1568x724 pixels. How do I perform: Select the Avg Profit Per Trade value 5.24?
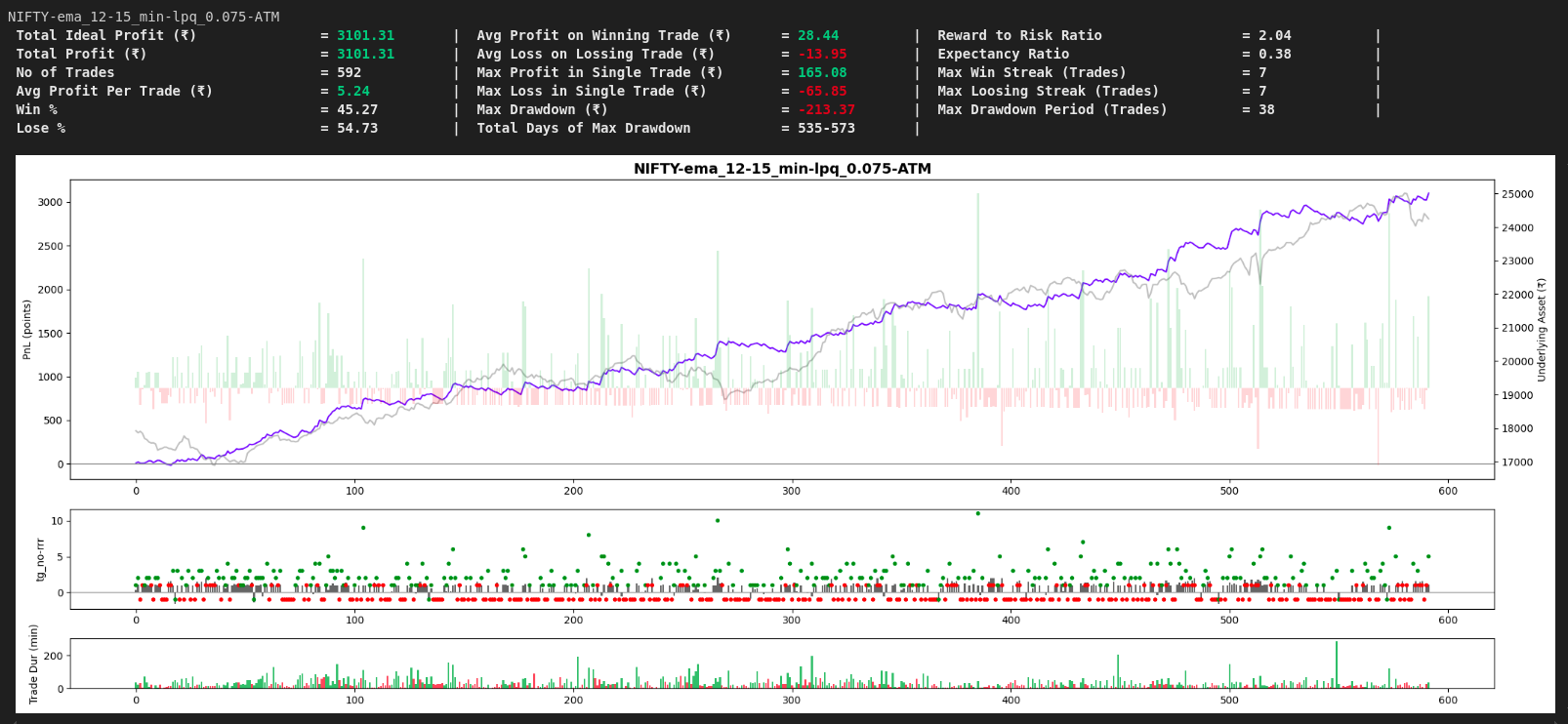(353, 91)
